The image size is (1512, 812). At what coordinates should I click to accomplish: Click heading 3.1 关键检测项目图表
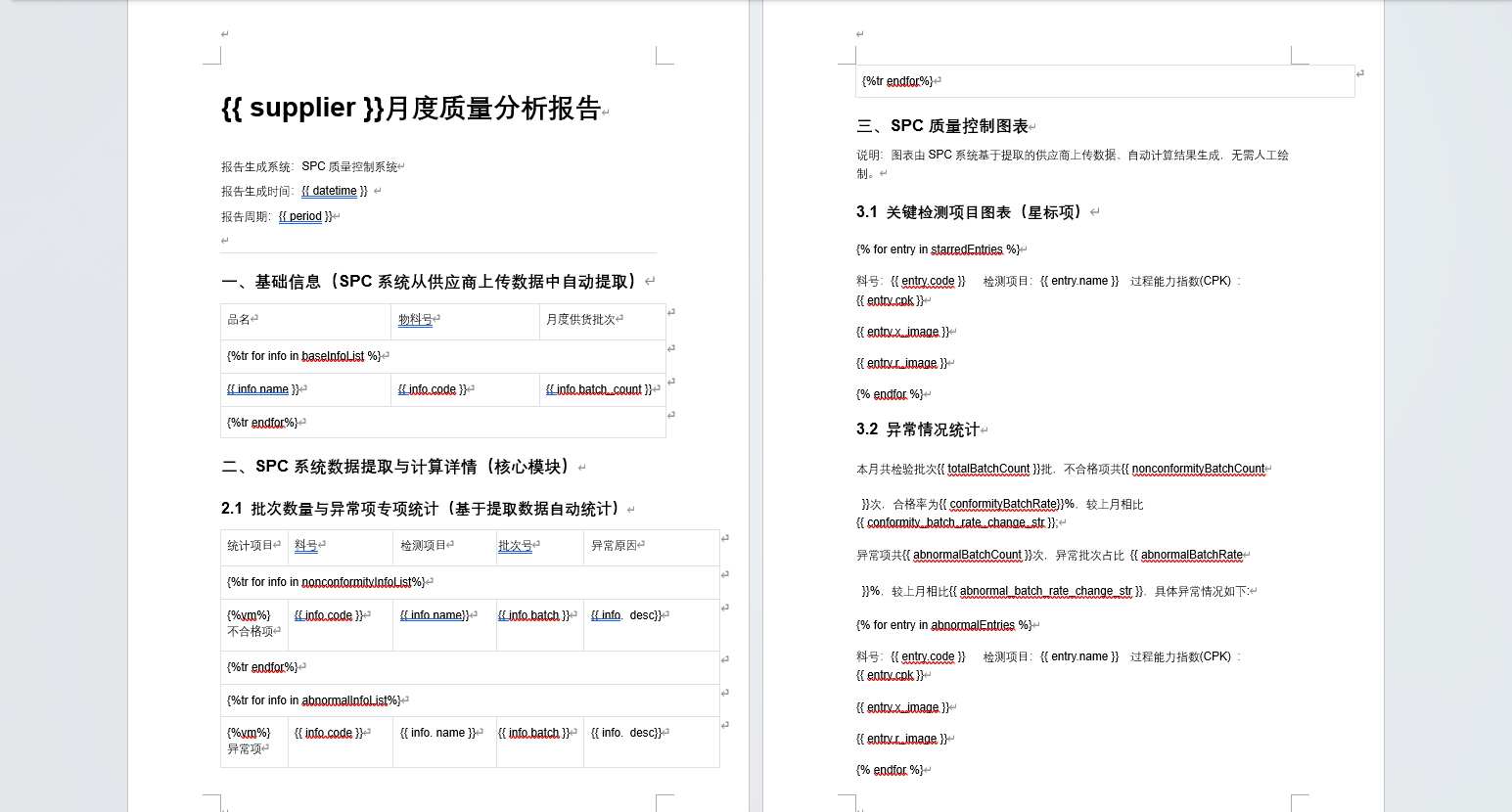pos(969,212)
